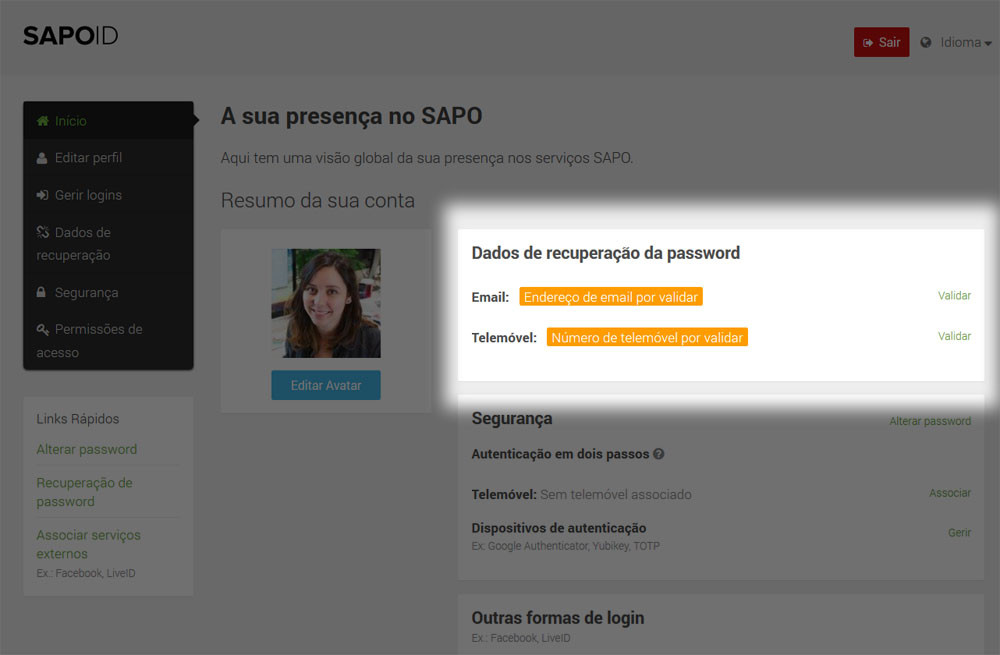This screenshot has width=1000, height=655.
Task: Click the exit icon inside the Sair button
Action: pyautogui.click(x=866, y=42)
